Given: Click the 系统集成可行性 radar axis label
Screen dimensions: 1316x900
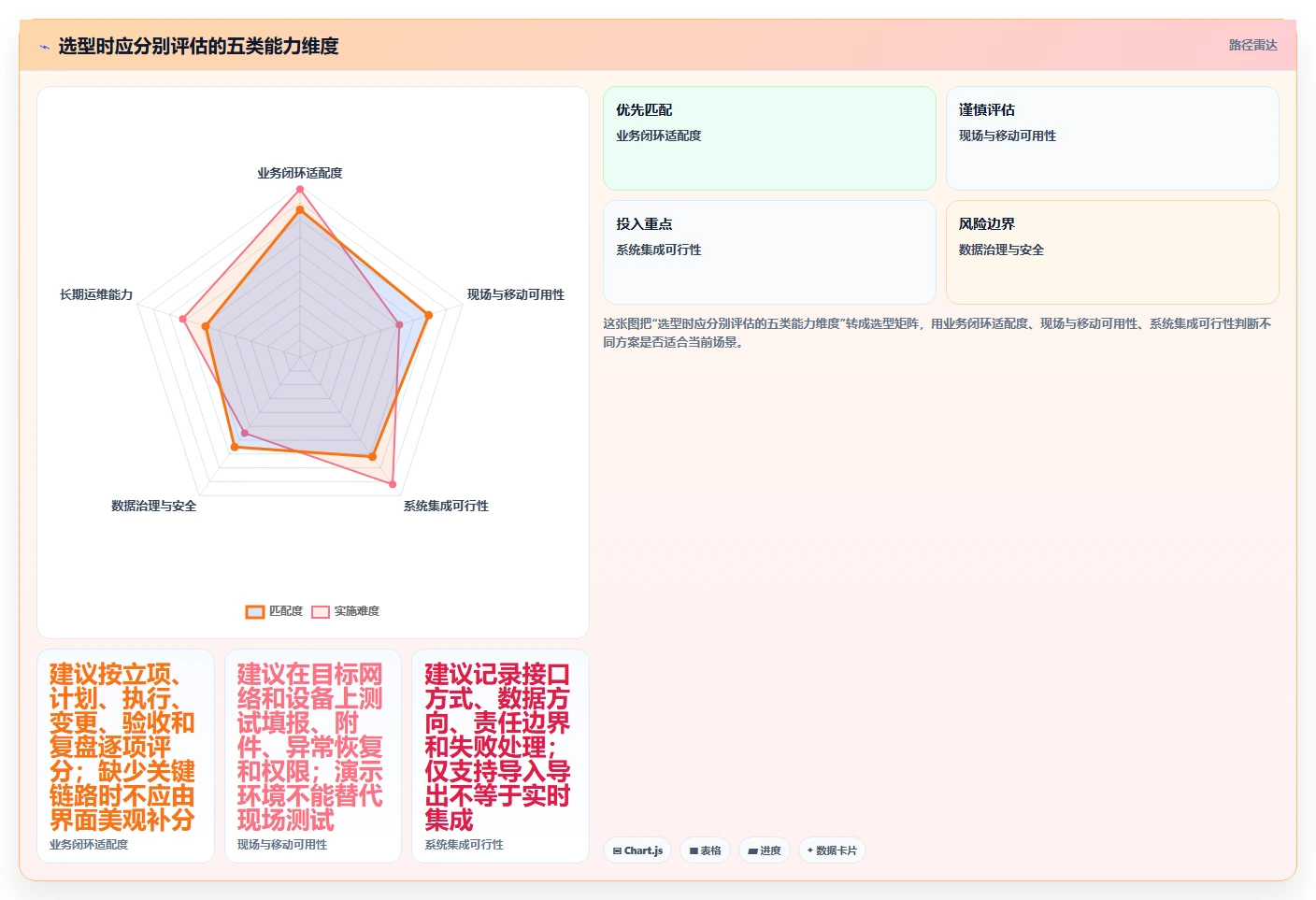Looking at the screenshot, I should pos(446,506).
